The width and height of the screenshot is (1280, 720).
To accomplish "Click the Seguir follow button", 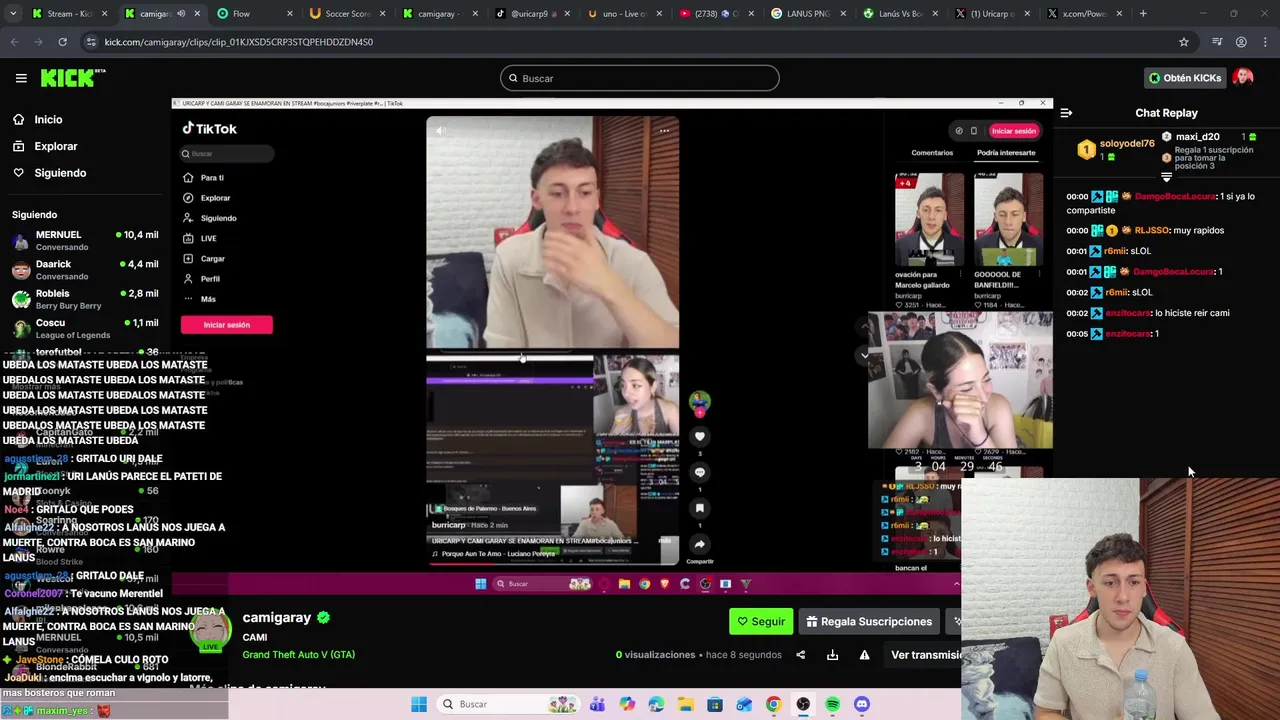I will (x=761, y=621).
